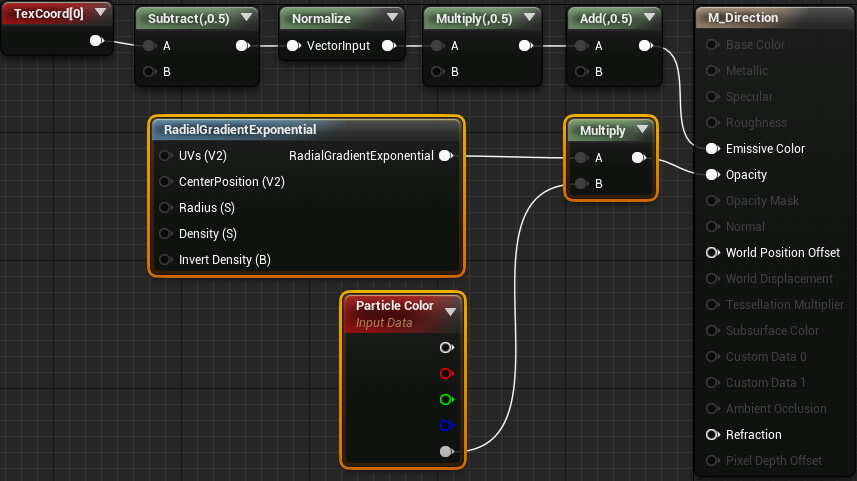Expand the TexCoord[0] node dropdown arrow

(101, 13)
